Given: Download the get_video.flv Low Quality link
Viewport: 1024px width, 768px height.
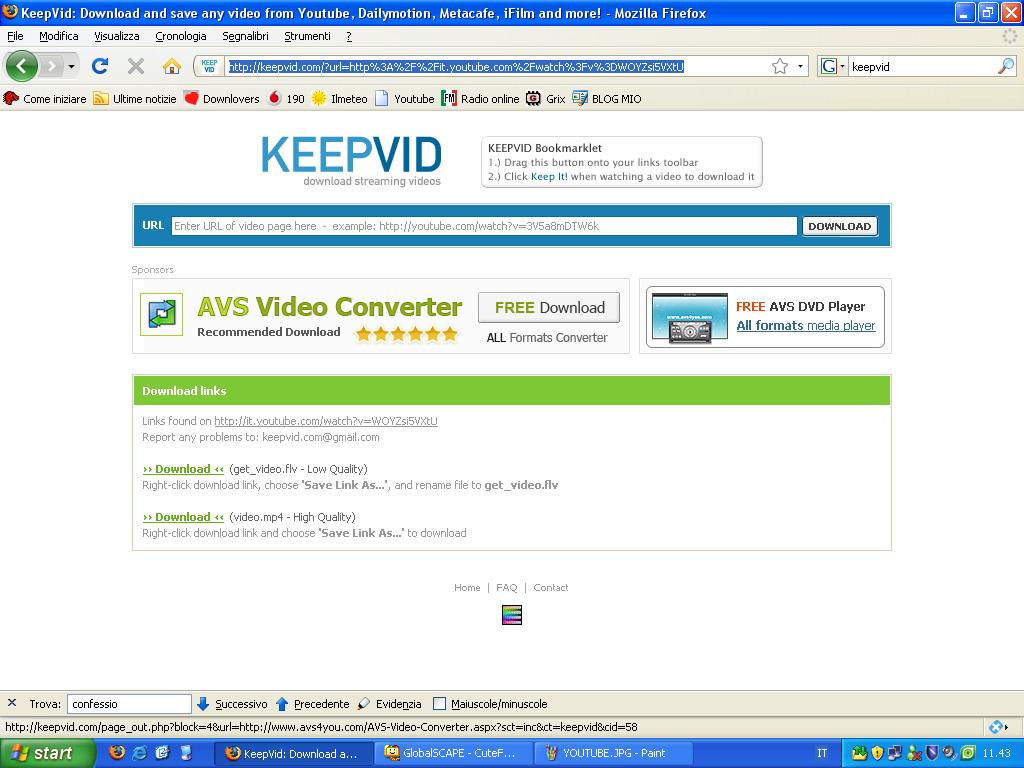Looking at the screenshot, I should click(183, 469).
